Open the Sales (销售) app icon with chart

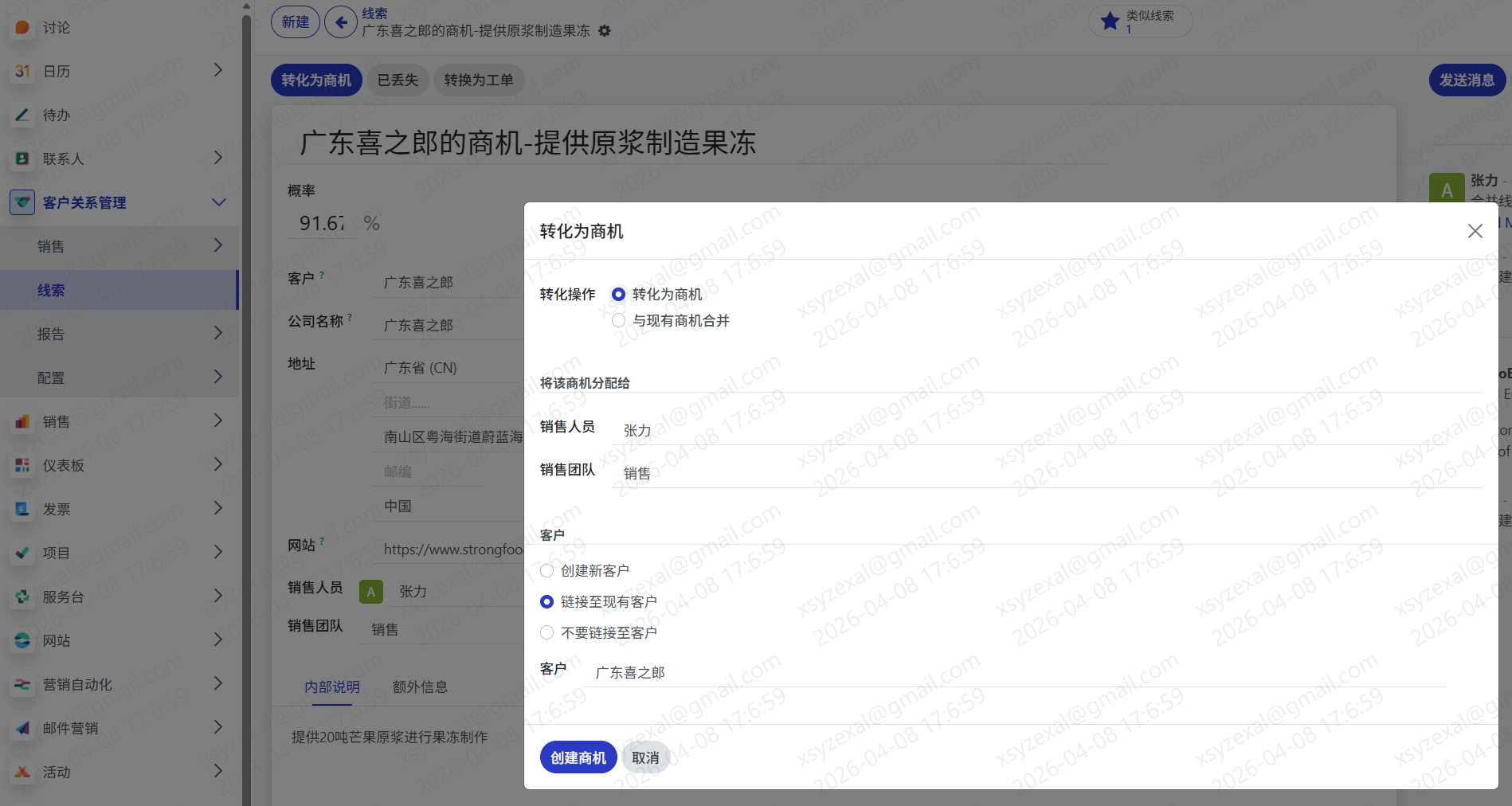tap(22, 422)
